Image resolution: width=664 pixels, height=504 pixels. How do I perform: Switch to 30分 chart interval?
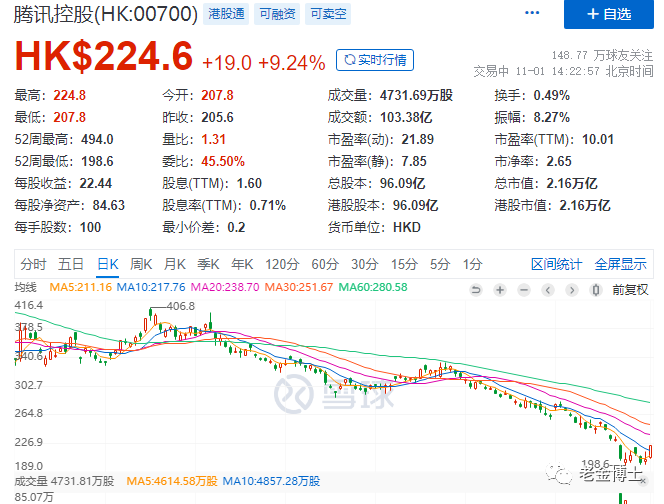click(365, 264)
